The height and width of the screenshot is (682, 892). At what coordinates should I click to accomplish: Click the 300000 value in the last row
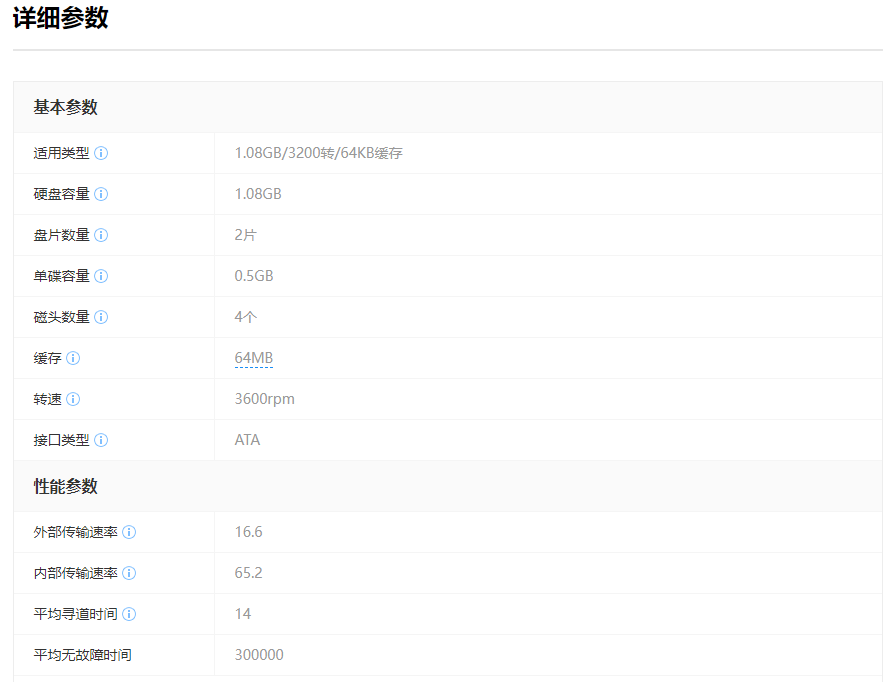[259, 655]
